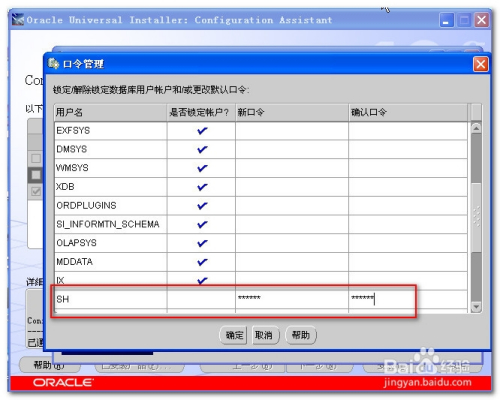Click the vertical scrollbar thumb
Image resolution: width=500 pixels, height=400 pixels.
click(476, 217)
